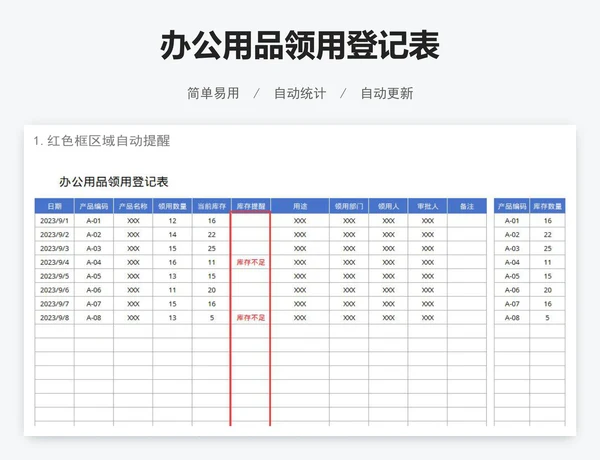Click the date cell 2023/9/7

click(54, 304)
